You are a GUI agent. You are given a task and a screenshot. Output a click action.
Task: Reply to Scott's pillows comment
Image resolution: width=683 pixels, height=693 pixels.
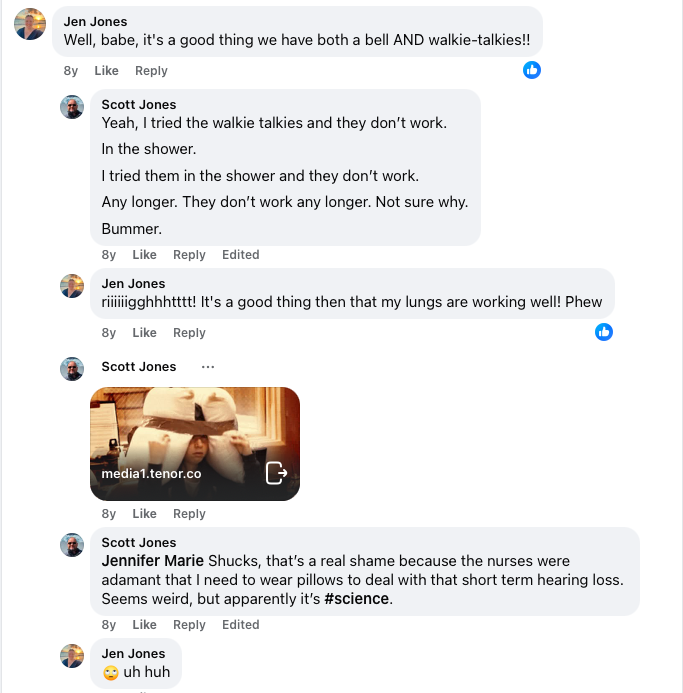[x=189, y=625]
